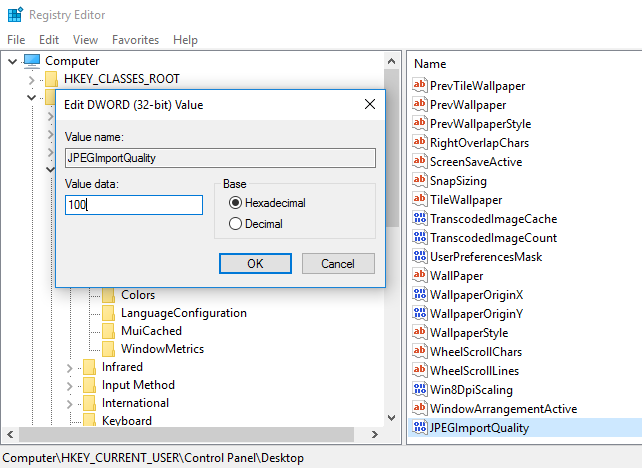Viewport: 642px width, 468px height.
Task: Click the Computer icon in the tree
Action: [32, 61]
